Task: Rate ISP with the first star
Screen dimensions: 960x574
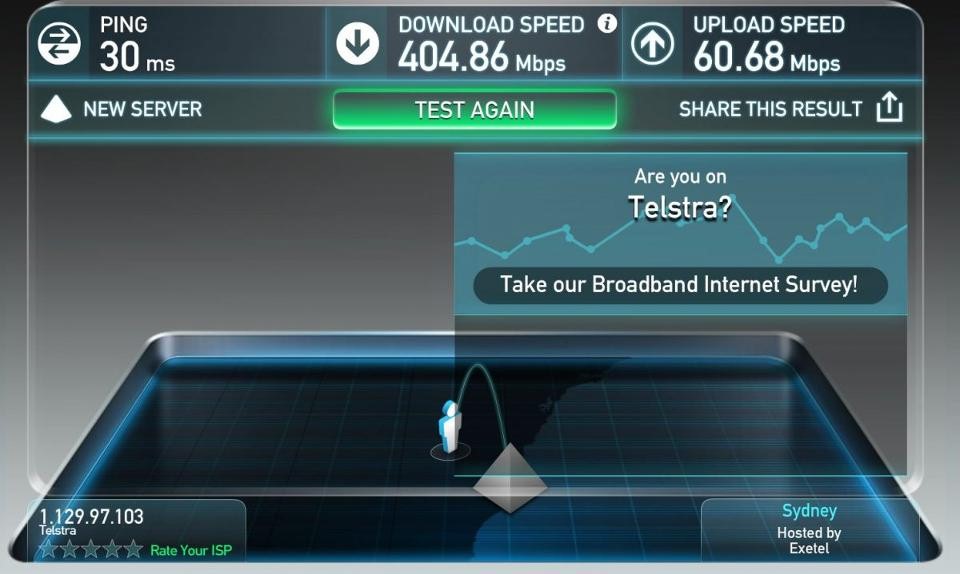Action: coord(48,549)
